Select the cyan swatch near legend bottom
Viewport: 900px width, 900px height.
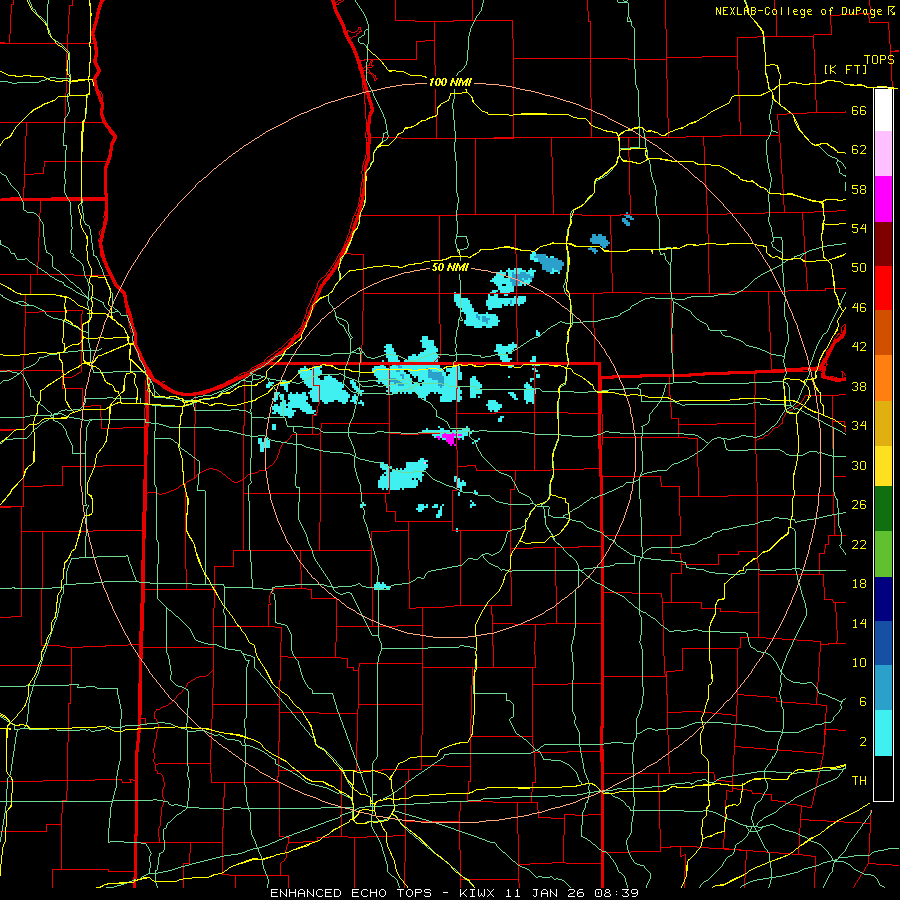[883, 733]
